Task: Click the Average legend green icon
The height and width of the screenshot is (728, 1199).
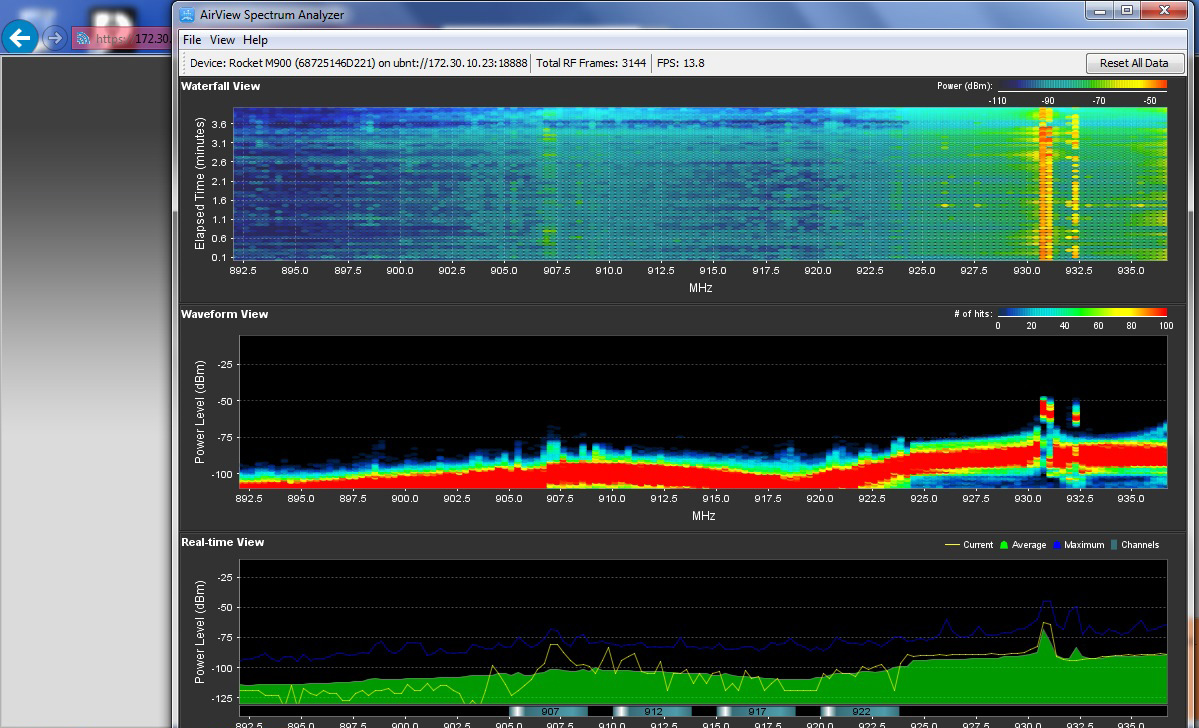Action: [x=1004, y=545]
